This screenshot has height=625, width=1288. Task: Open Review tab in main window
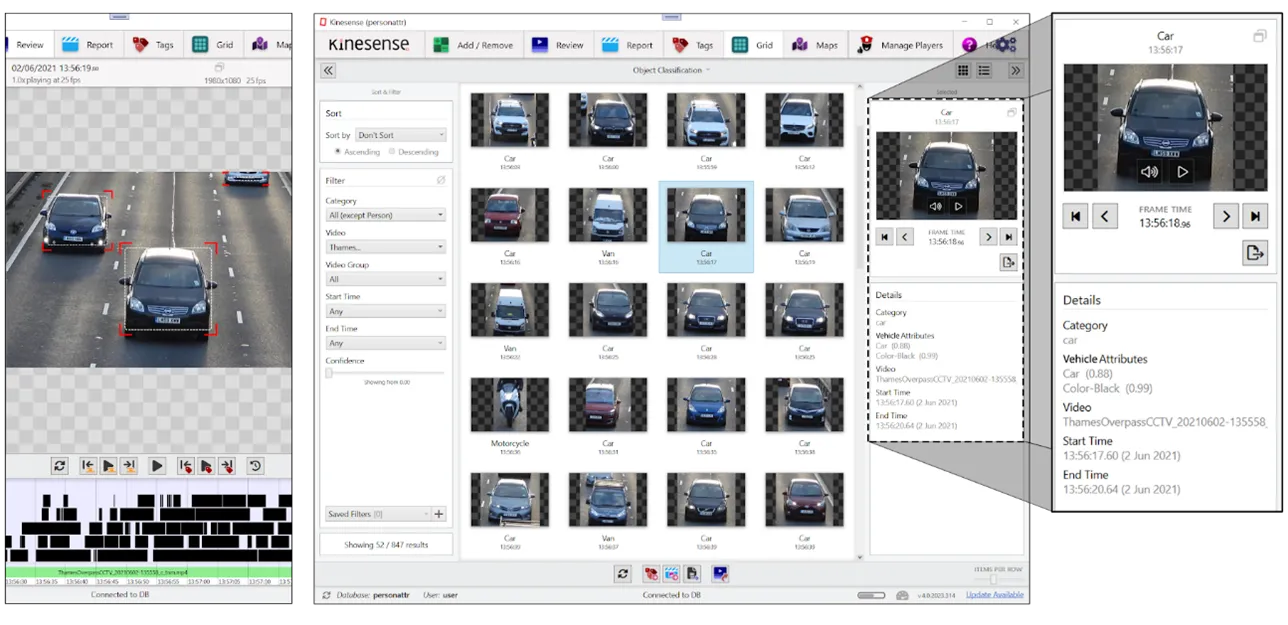click(x=558, y=45)
